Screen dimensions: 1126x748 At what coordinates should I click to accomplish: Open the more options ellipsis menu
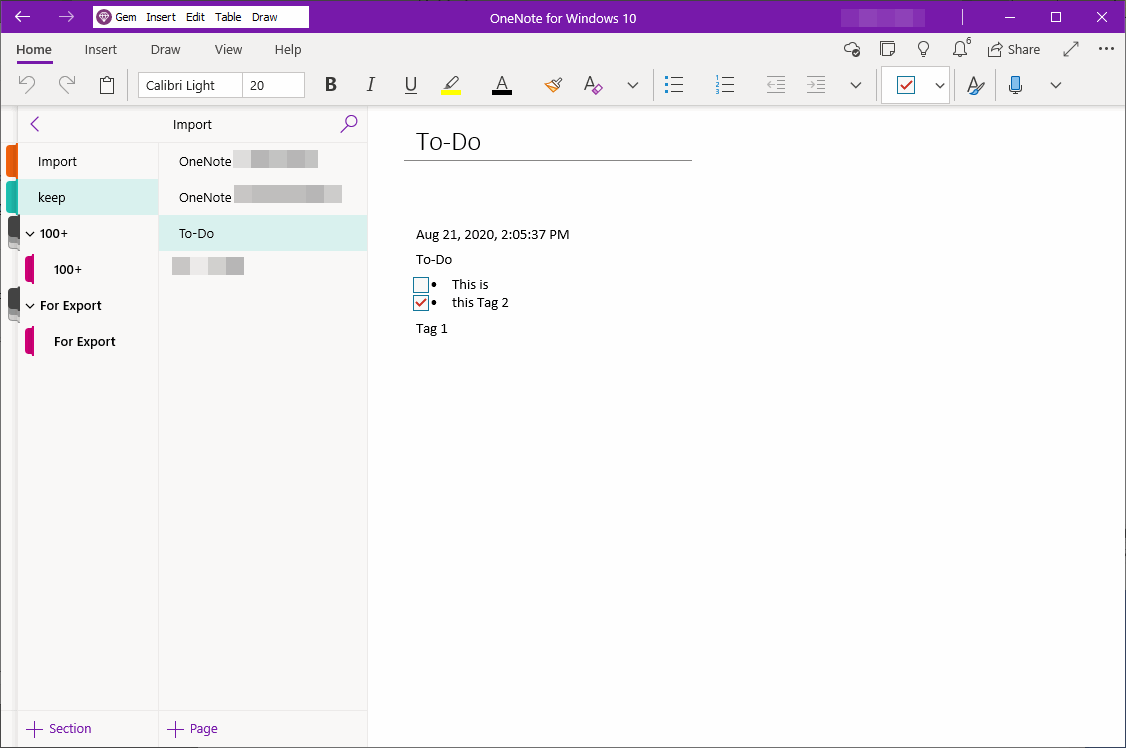click(x=1107, y=49)
